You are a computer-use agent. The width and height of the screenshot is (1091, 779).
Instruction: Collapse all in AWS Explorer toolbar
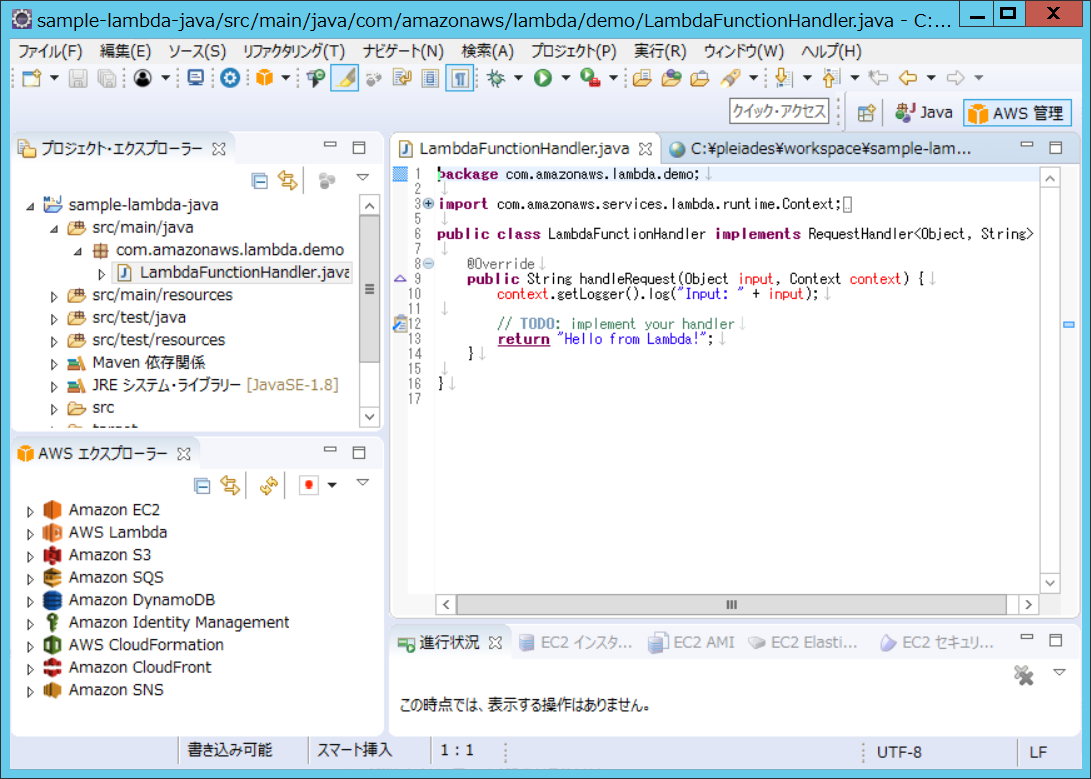pyautogui.click(x=202, y=485)
